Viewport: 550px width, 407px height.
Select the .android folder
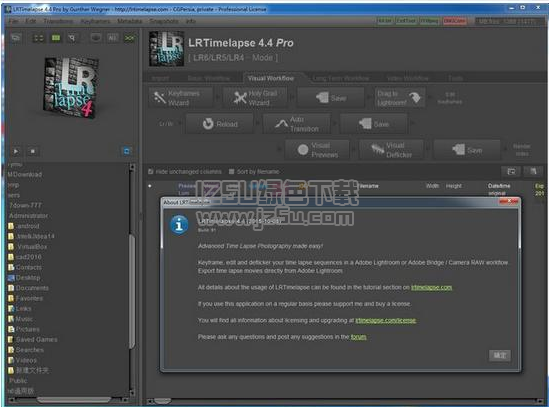point(24,226)
